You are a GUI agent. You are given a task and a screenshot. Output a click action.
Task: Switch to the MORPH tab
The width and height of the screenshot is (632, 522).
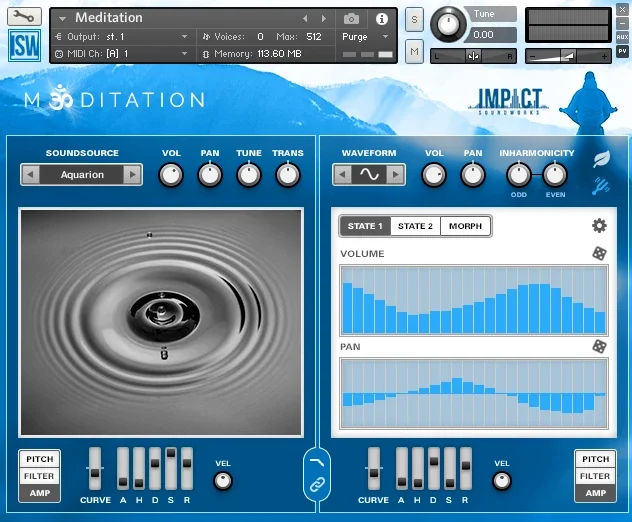click(466, 226)
